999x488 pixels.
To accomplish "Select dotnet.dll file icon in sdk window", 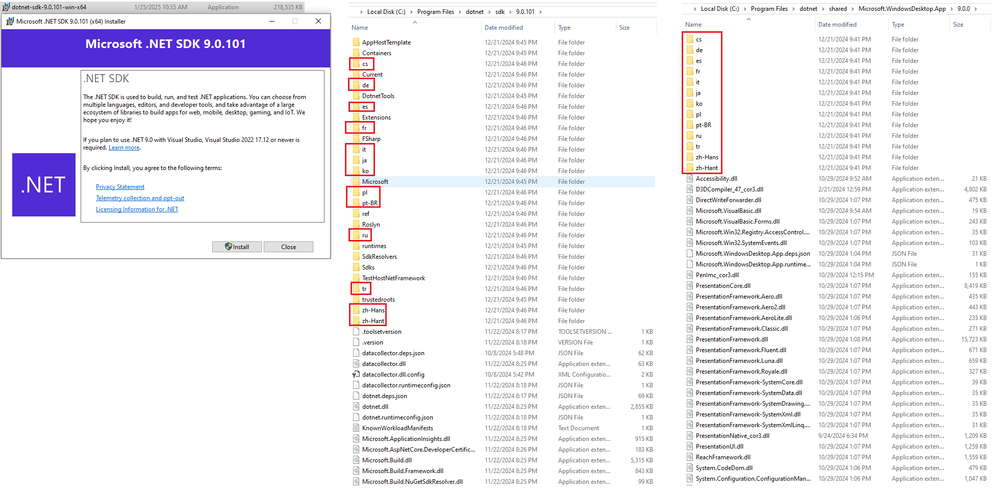I will tap(356, 406).
